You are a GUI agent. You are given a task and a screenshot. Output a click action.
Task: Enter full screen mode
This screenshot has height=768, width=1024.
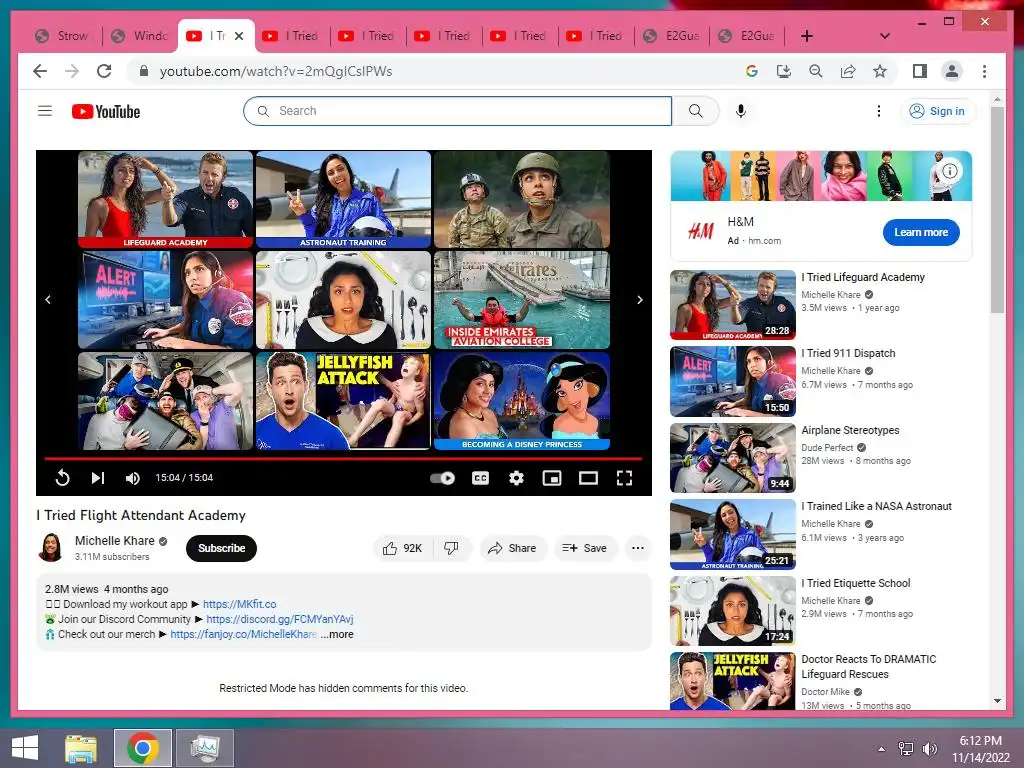click(x=624, y=478)
